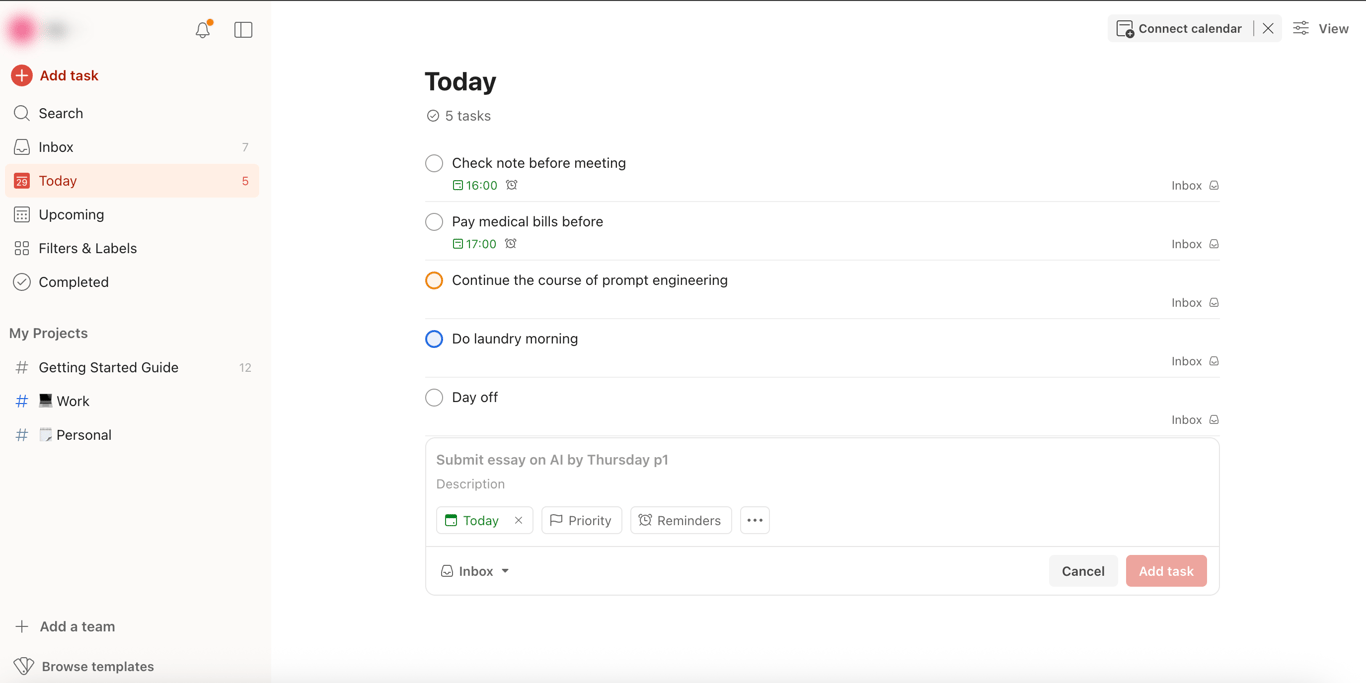Screen dimensions: 1366x683
Task: Cancel the new task editor
Action: [1082, 571]
